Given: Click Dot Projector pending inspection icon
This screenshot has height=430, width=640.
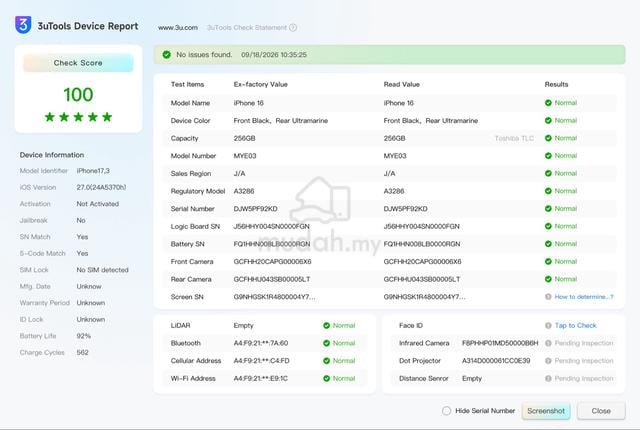Looking at the screenshot, I should point(548,361).
